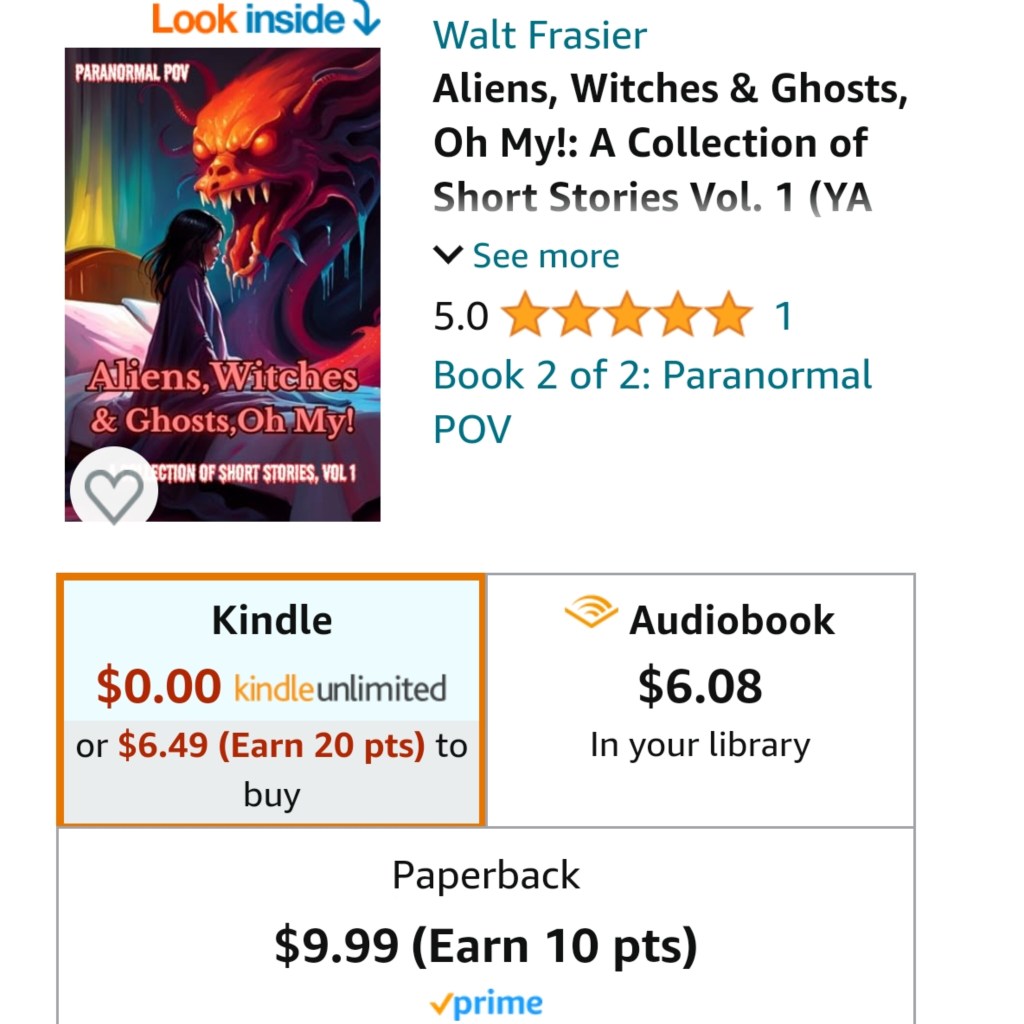
Task: Open the review count link
Action: 784,316
